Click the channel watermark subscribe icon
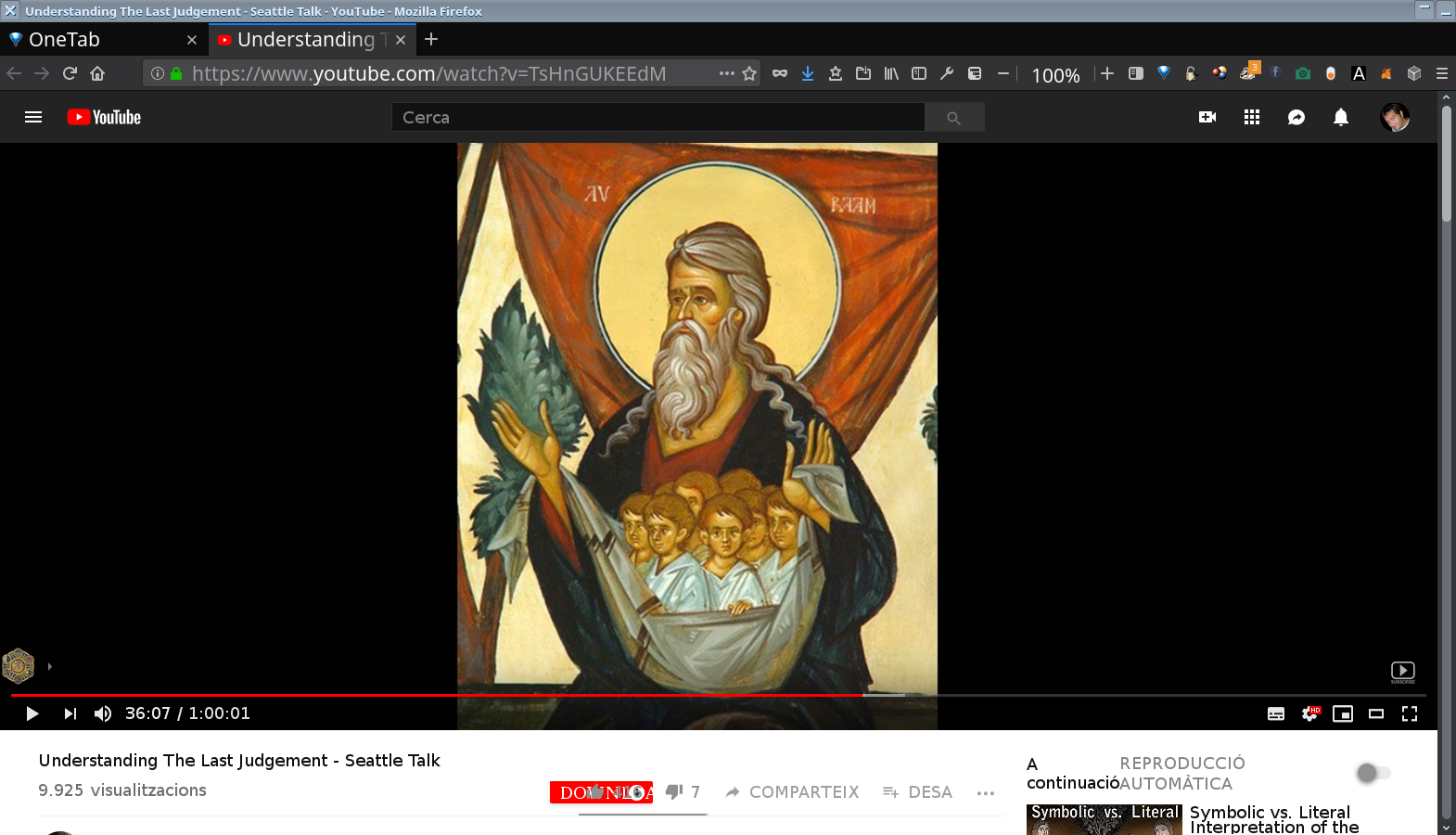This screenshot has width=1456, height=835. (x=1403, y=672)
